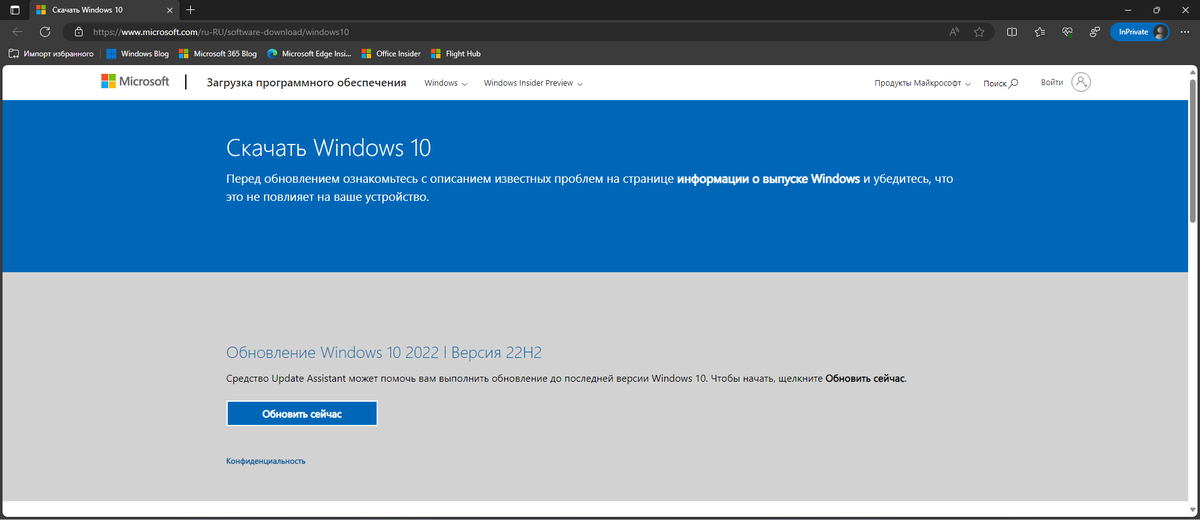Screen dimensions: 1200x520
Task: Open Windows Blog bookmark
Action: 137,54
